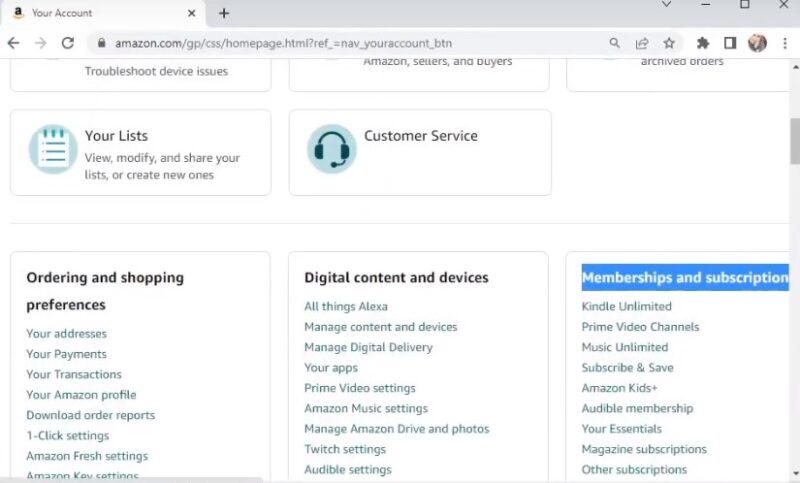Open Your addresses link
The image size is (800, 483).
coord(66,334)
